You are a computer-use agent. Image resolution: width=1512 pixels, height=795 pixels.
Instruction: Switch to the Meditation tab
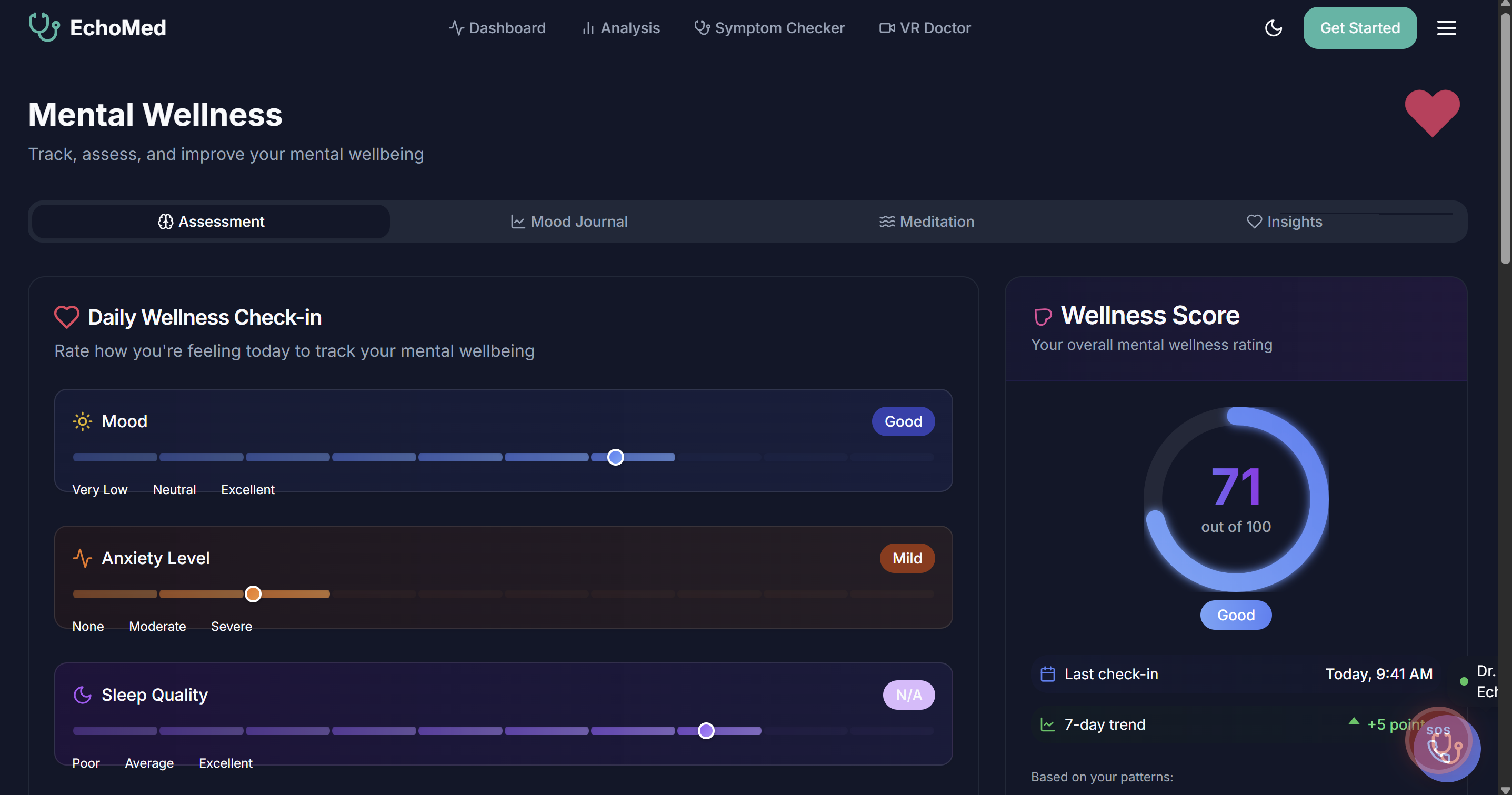pos(926,221)
